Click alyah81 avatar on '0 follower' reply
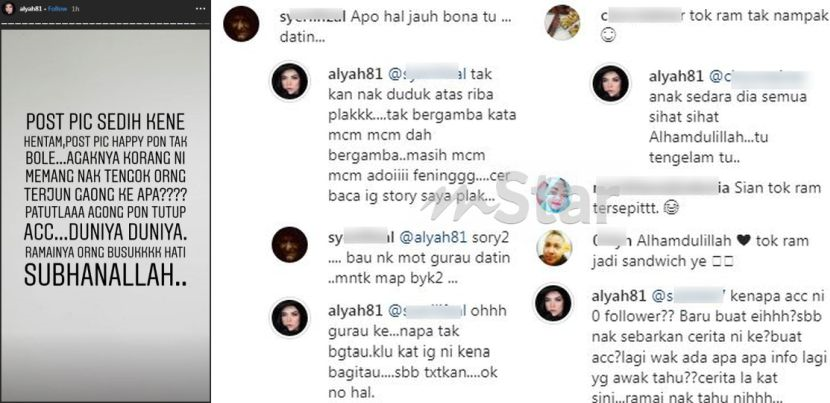 [x=553, y=303]
